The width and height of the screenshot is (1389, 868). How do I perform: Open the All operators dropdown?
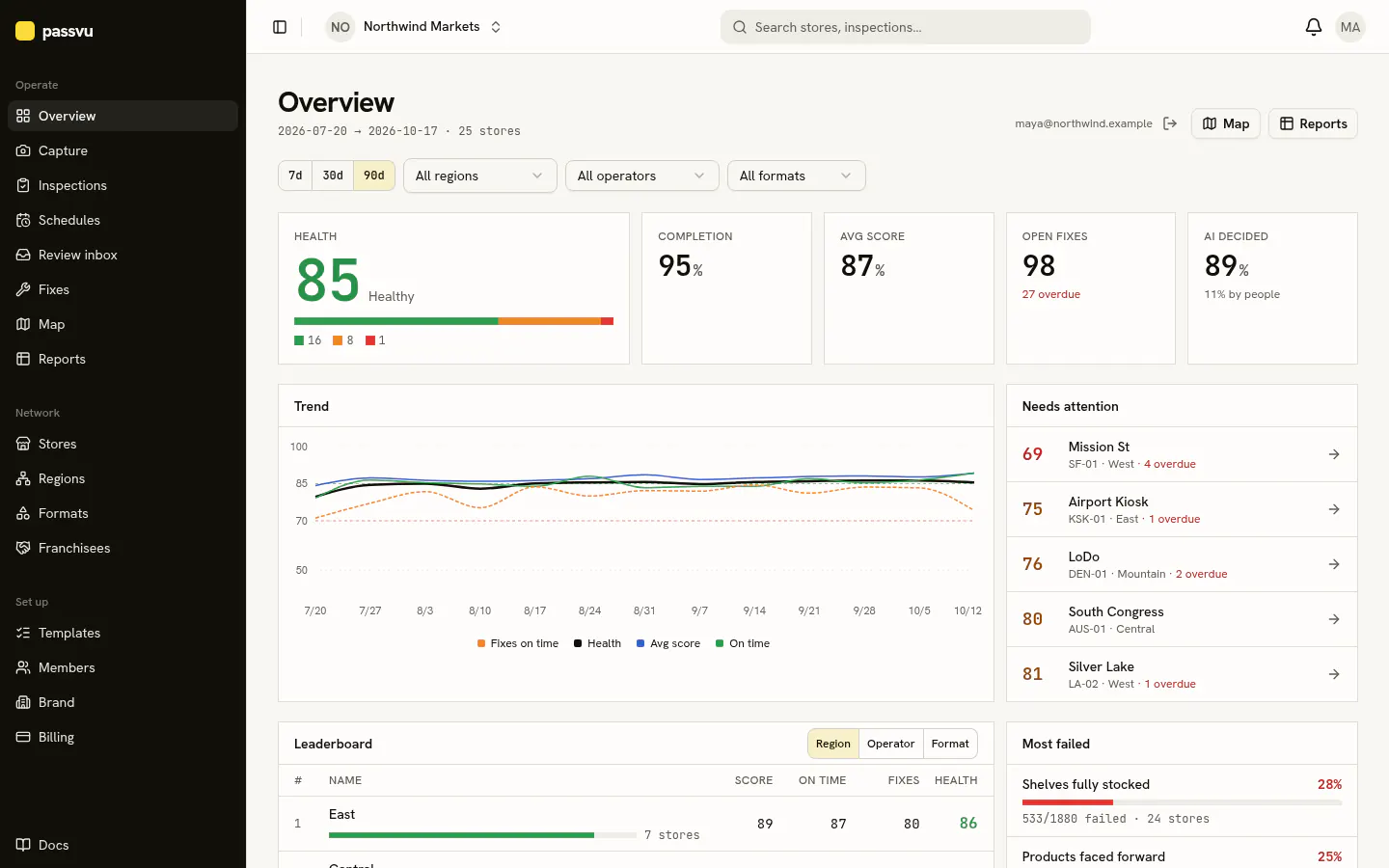click(642, 176)
